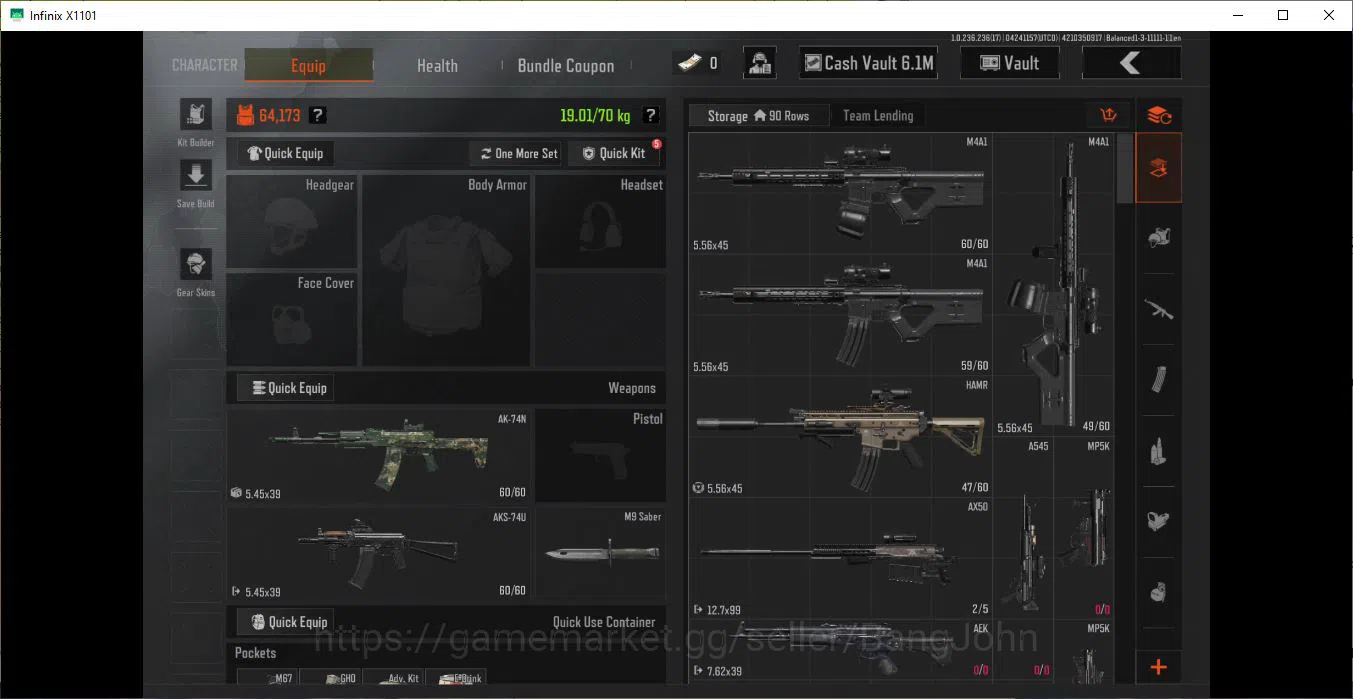Select the all-items storage filter
Viewport: 1353px width, 699px height.
coord(1159,168)
